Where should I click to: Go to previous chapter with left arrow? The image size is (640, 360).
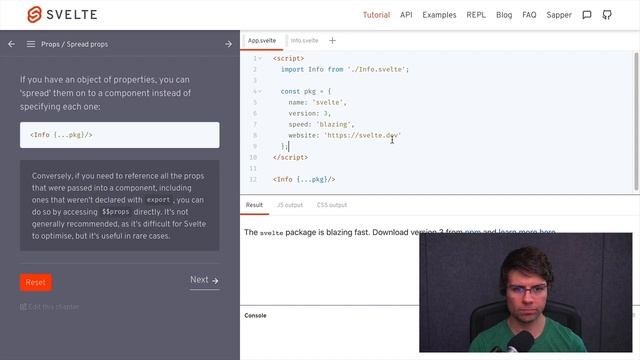tap(11, 44)
